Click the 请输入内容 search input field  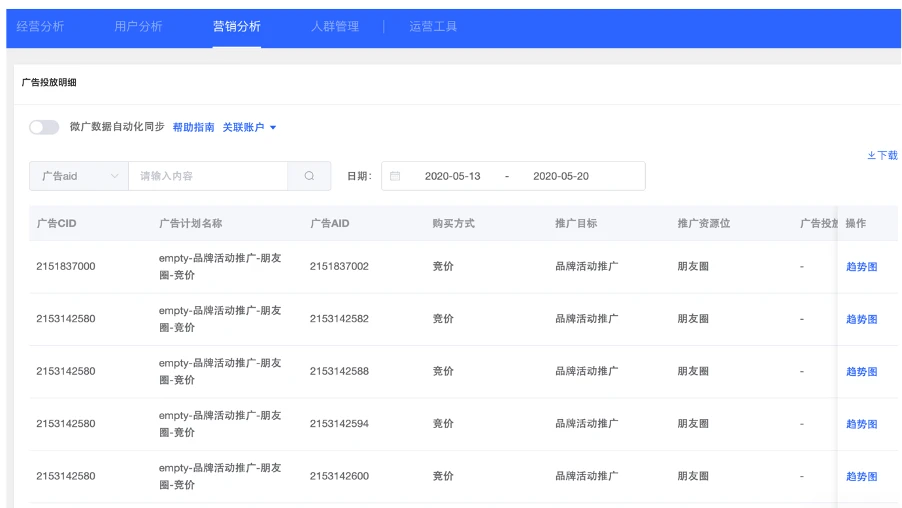pos(208,176)
